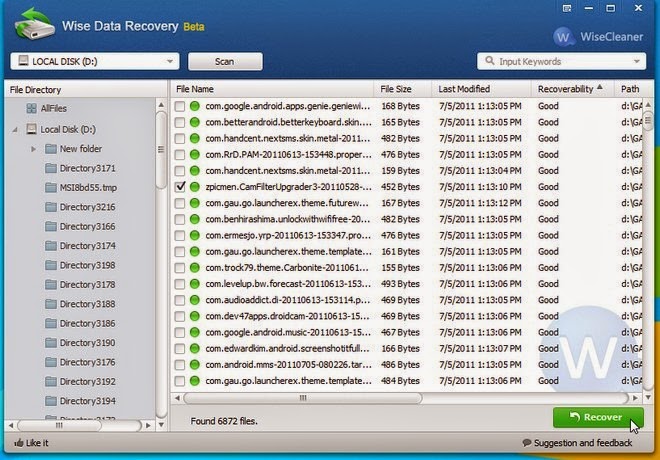Check the com.RrD.PAM-20110613 file checkbox
The height and width of the screenshot is (460, 660).
tap(180, 154)
